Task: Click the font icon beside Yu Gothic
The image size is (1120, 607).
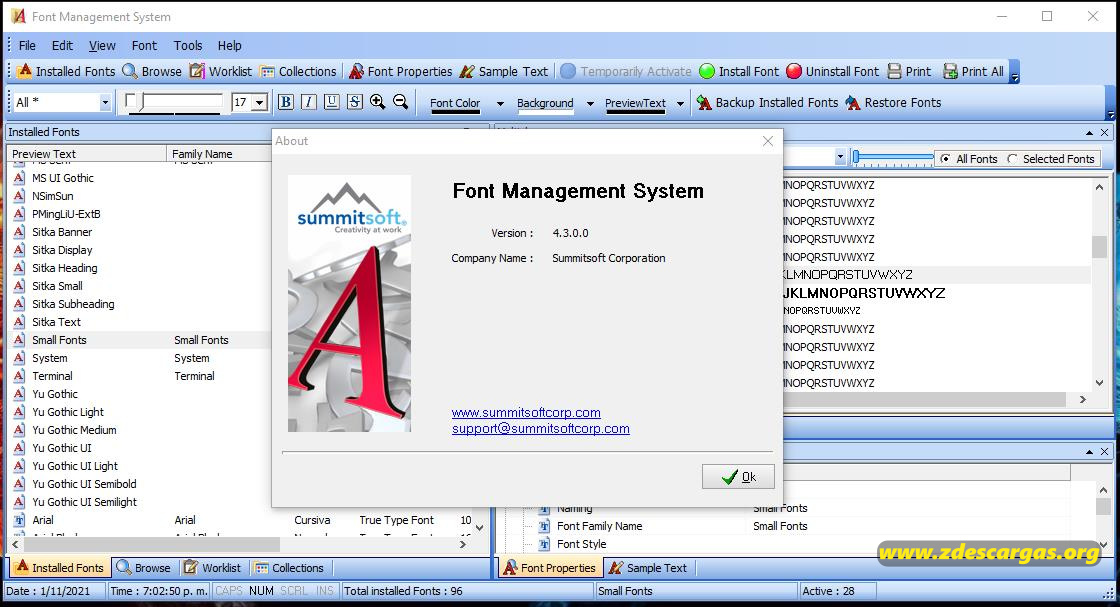Action: 19,394
